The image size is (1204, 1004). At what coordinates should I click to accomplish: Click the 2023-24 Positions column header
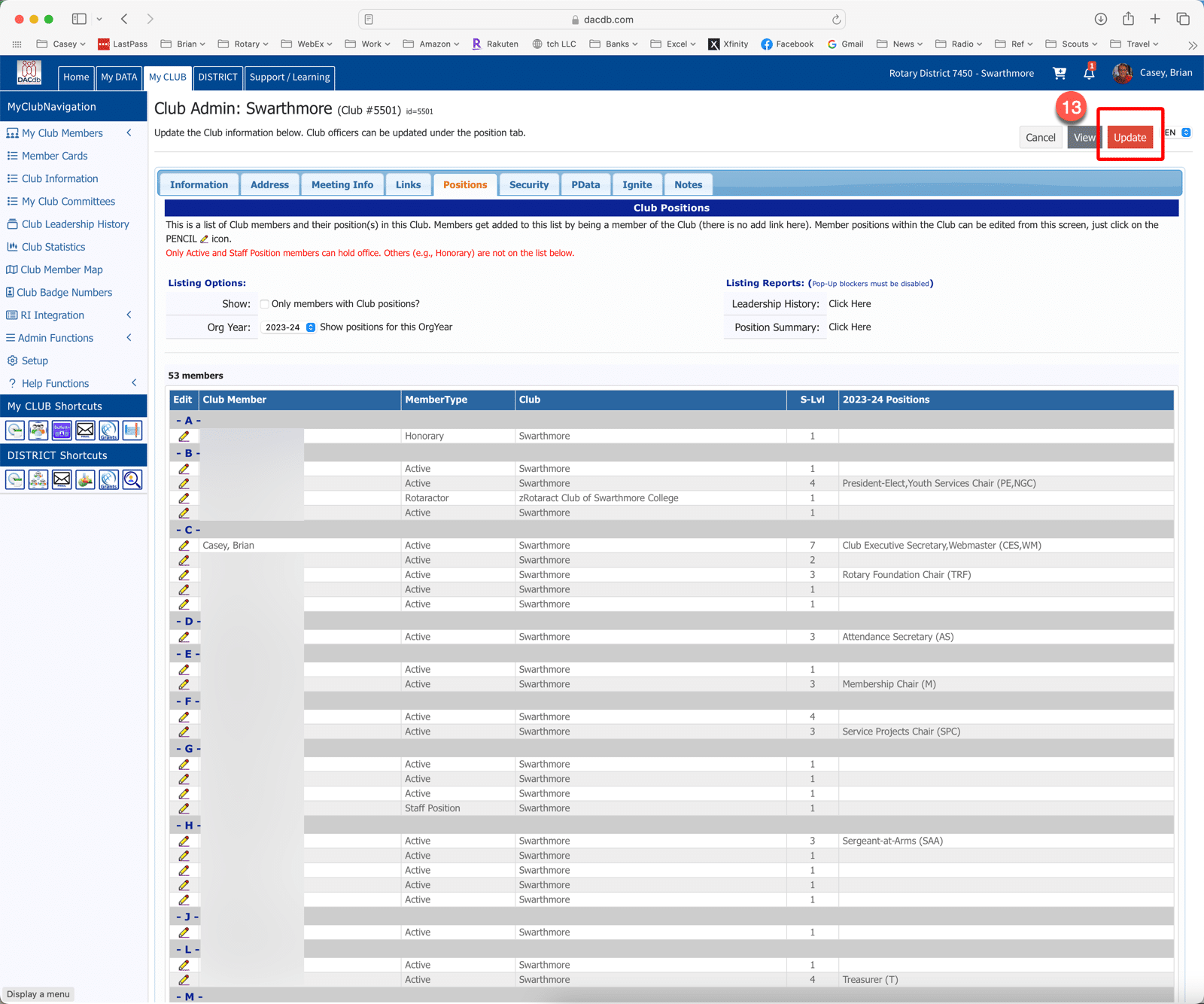(x=1006, y=400)
